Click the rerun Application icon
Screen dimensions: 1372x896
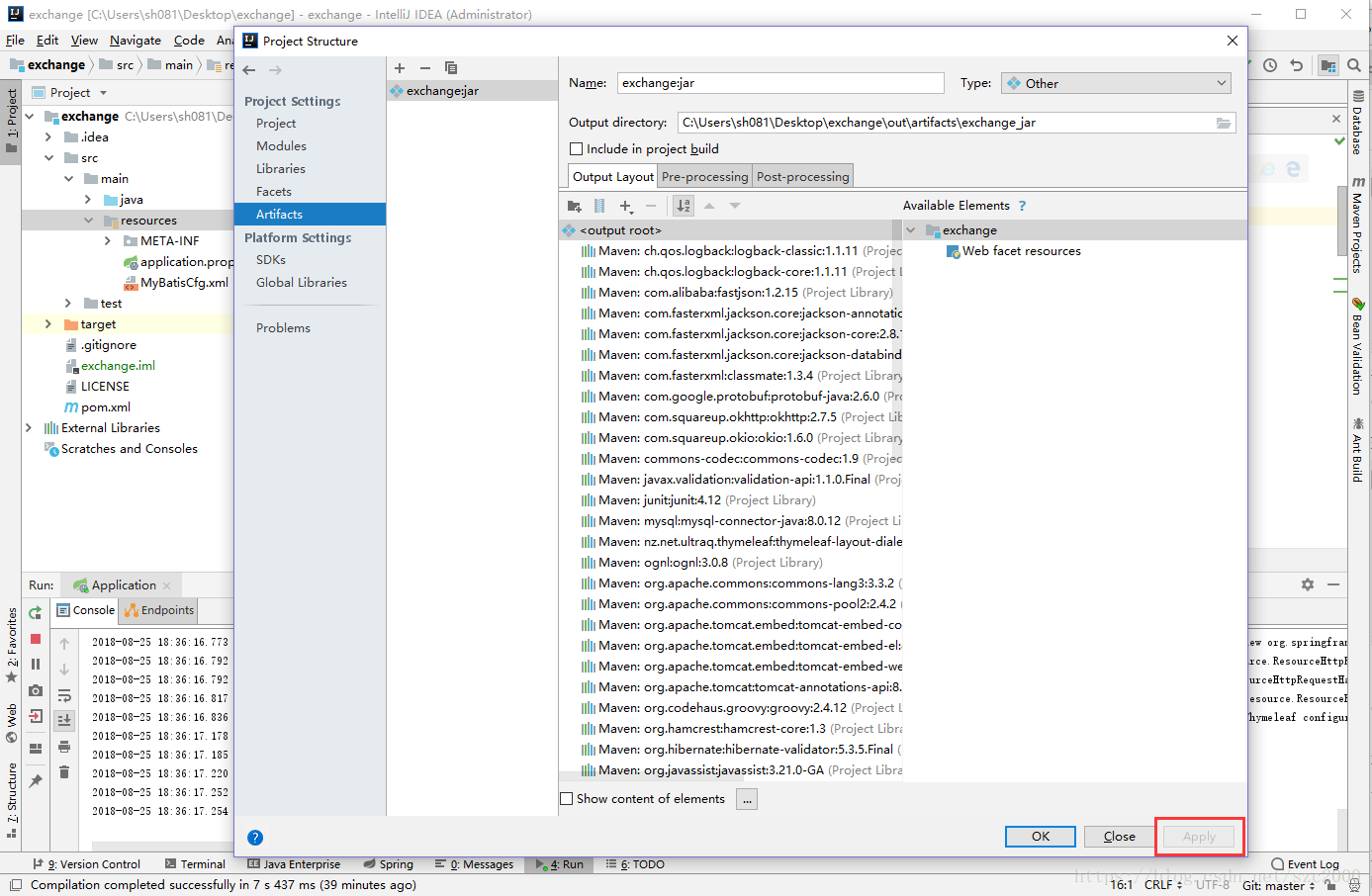(36, 613)
